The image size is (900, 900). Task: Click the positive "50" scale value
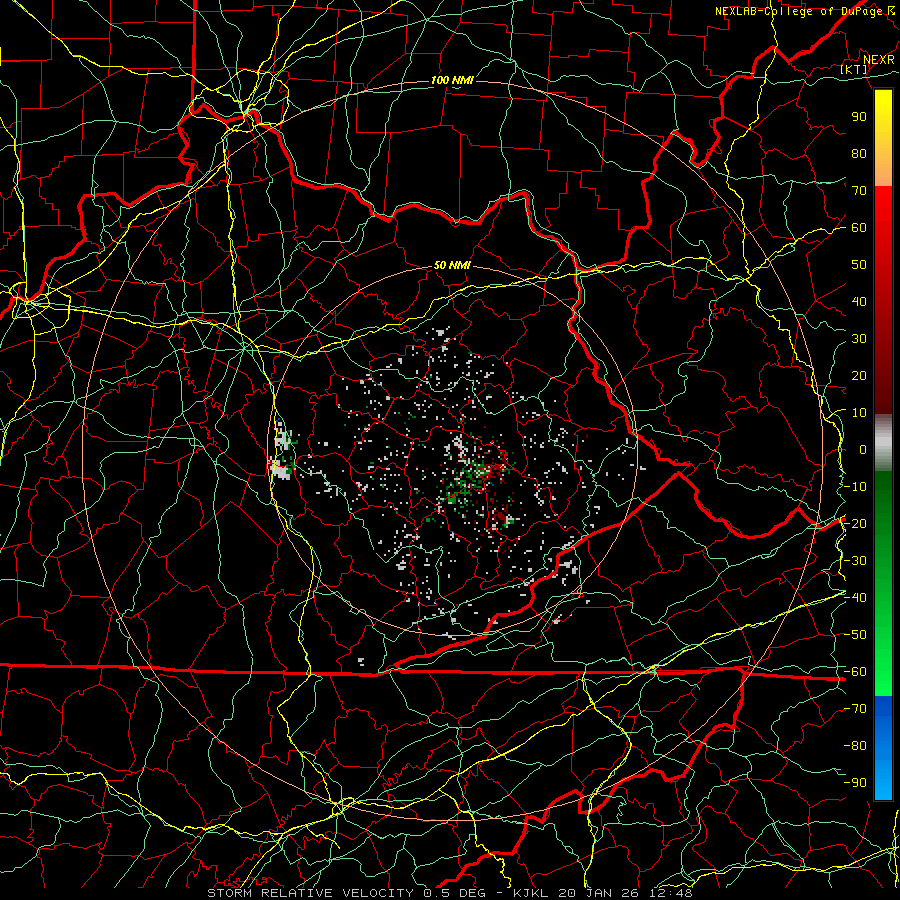click(x=859, y=265)
